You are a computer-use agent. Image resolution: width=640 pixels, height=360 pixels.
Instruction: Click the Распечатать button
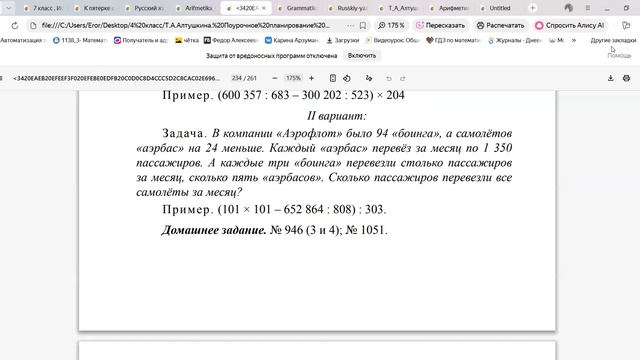pyautogui.click(x=500, y=25)
